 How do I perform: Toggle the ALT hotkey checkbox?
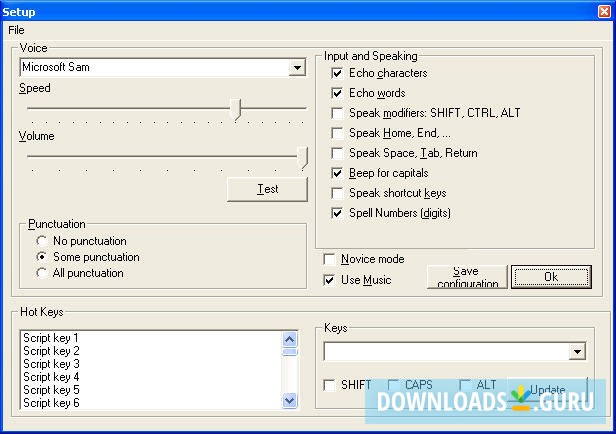pyautogui.click(x=465, y=385)
